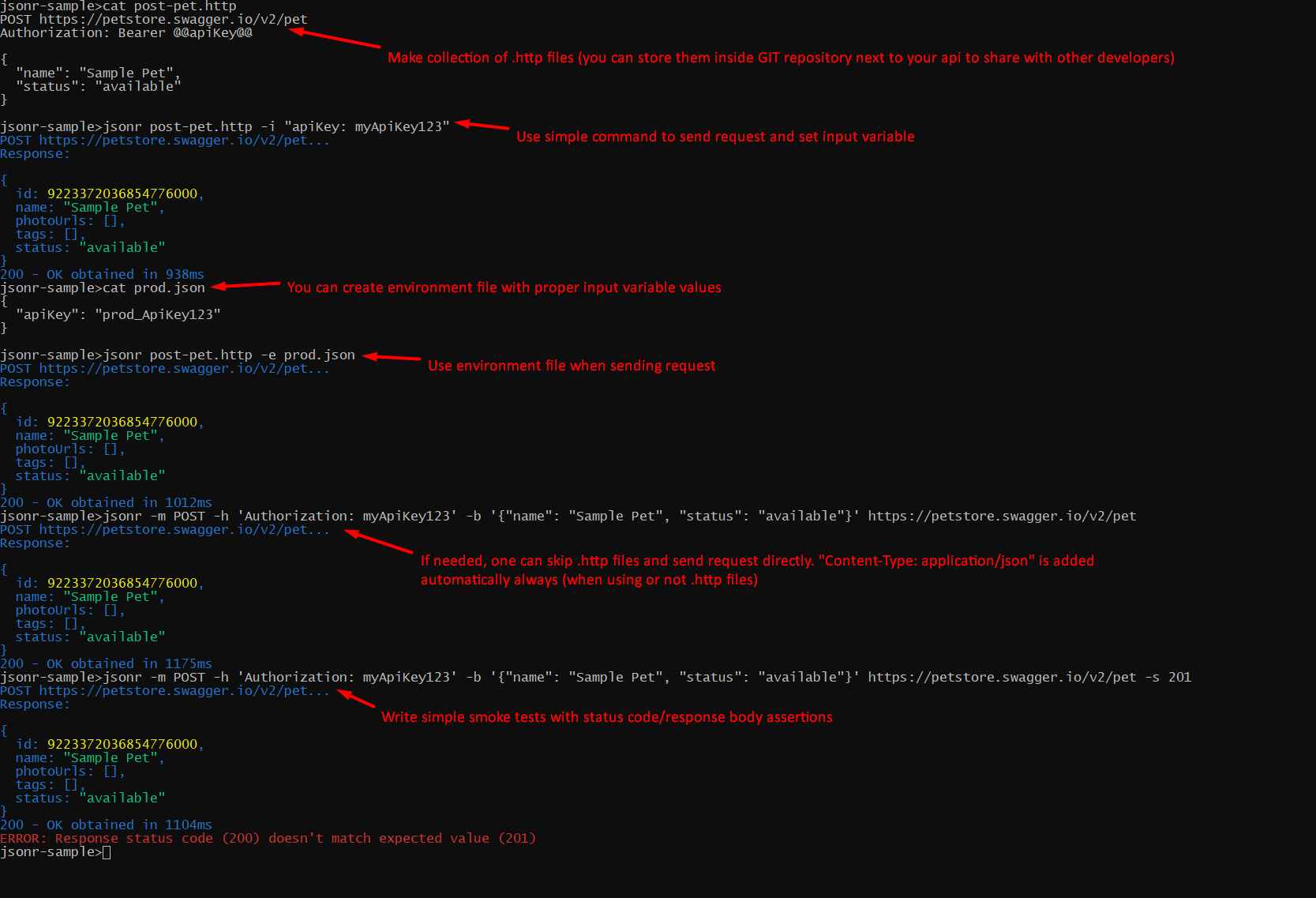Click the '-s 201' argument at the command end

click(x=1168, y=677)
